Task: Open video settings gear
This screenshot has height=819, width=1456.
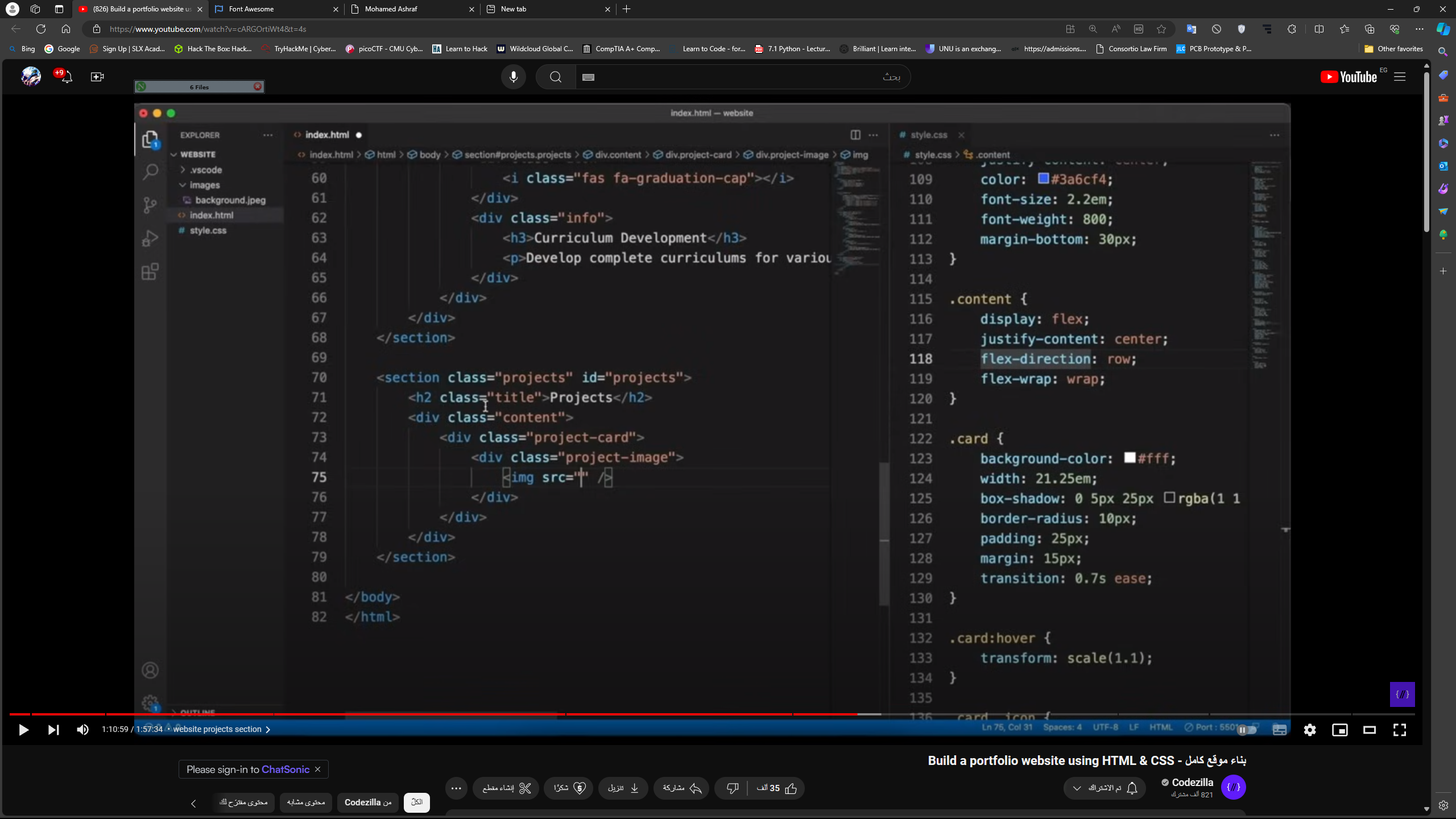Action: [x=1310, y=730]
